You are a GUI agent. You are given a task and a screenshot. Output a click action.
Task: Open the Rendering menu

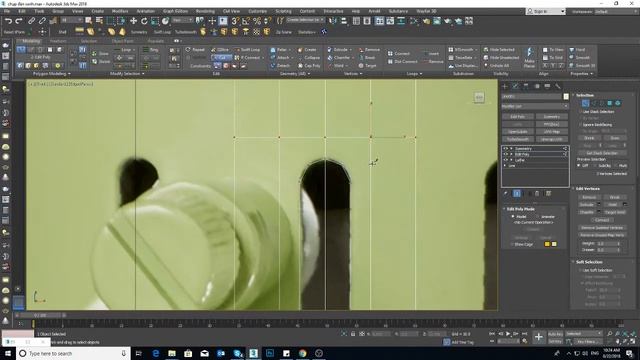pyautogui.click(x=205, y=11)
